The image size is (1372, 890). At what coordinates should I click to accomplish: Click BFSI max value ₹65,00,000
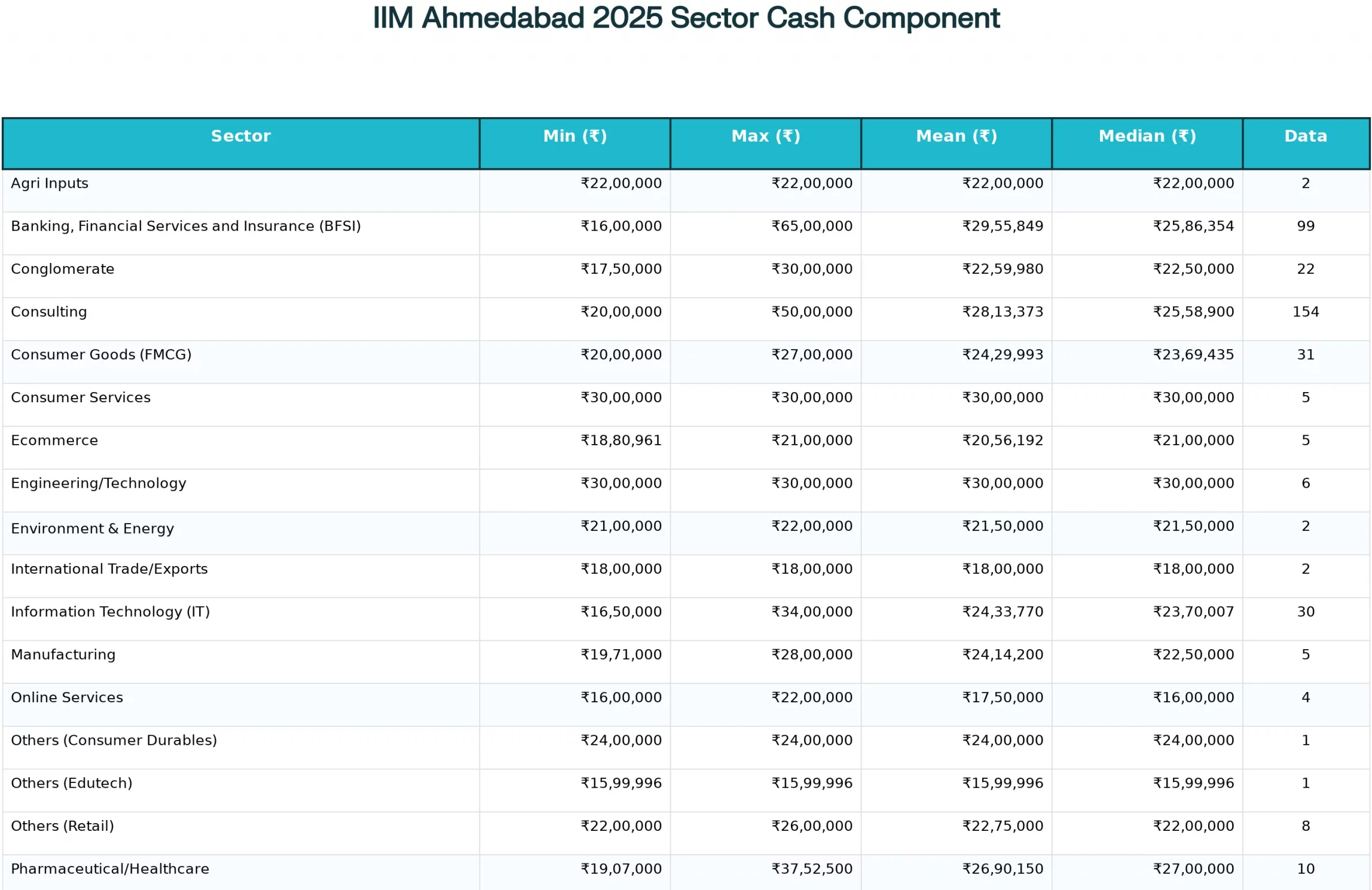(x=811, y=227)
